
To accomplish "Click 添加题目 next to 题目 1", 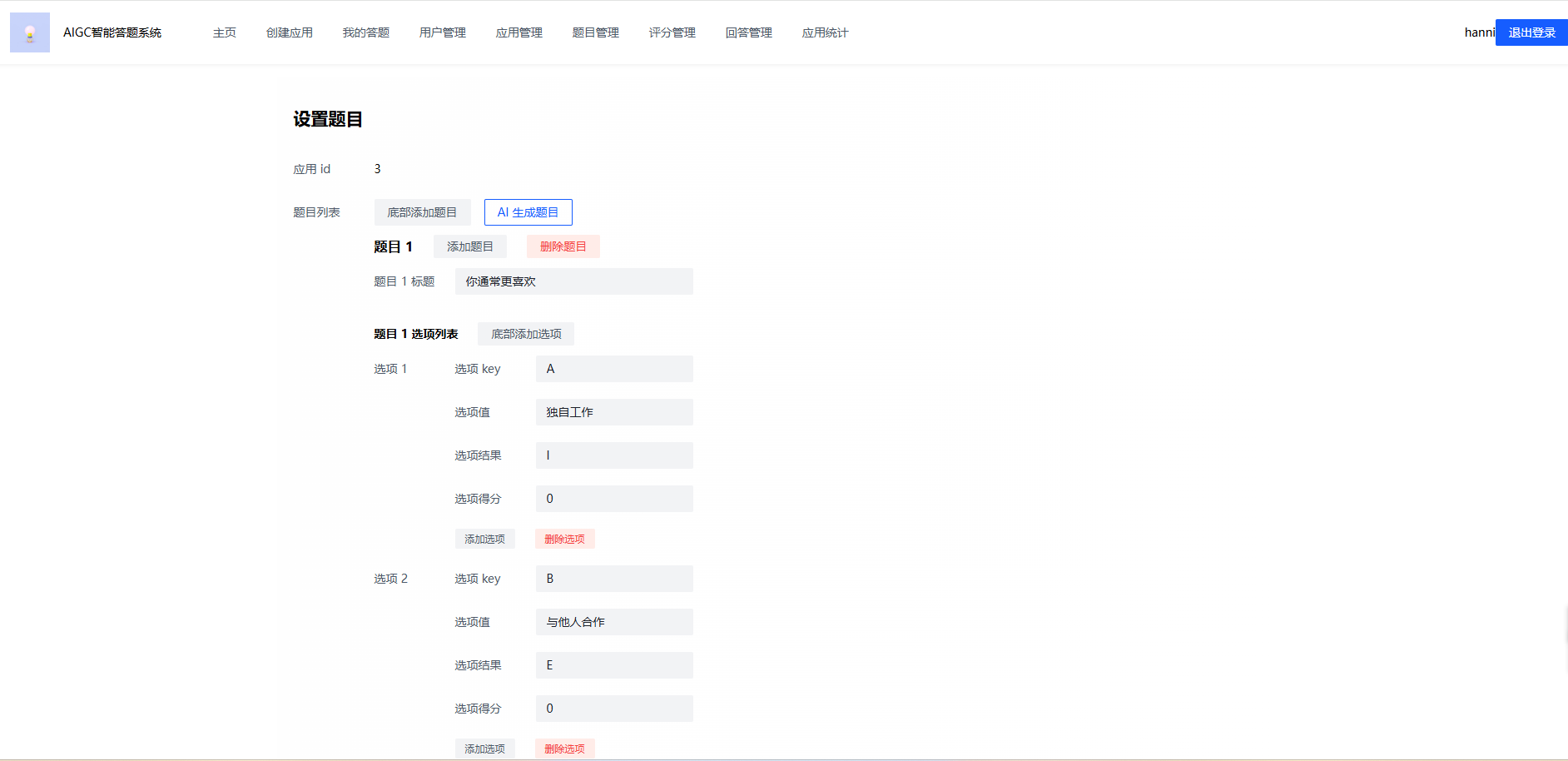I will (x=470, y=246).
